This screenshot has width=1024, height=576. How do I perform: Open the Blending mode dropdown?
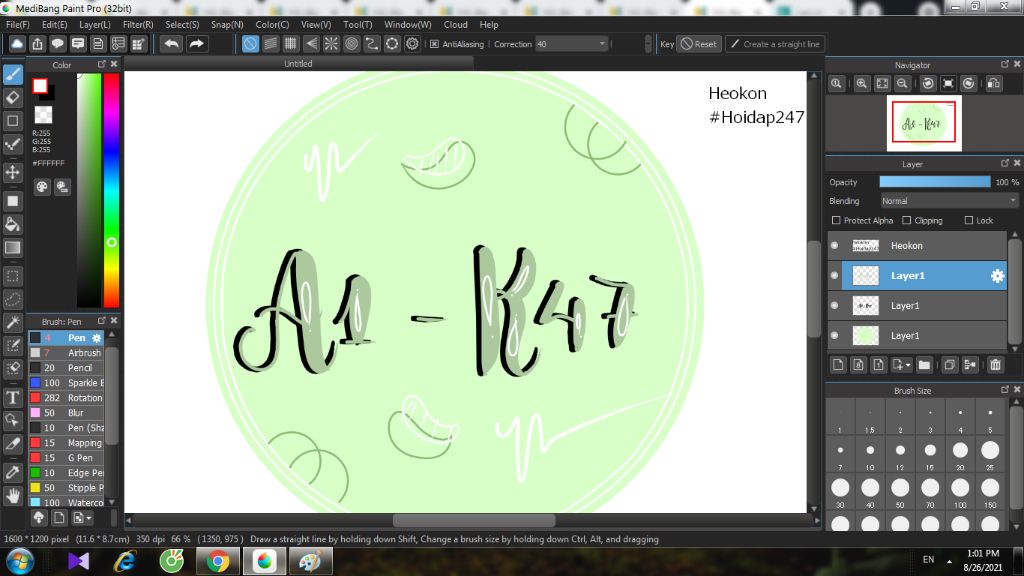coord(949,201)
